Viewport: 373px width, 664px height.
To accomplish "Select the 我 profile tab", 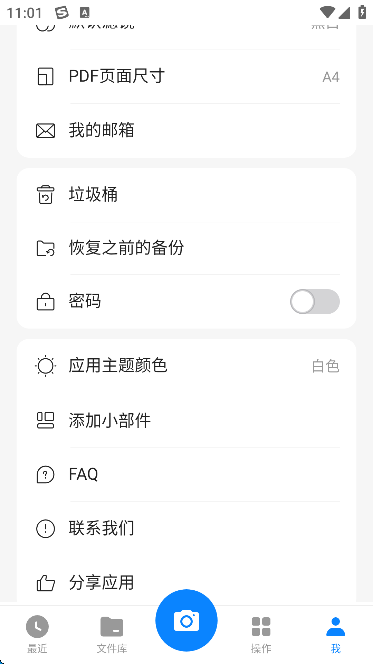I will [335, 634].
